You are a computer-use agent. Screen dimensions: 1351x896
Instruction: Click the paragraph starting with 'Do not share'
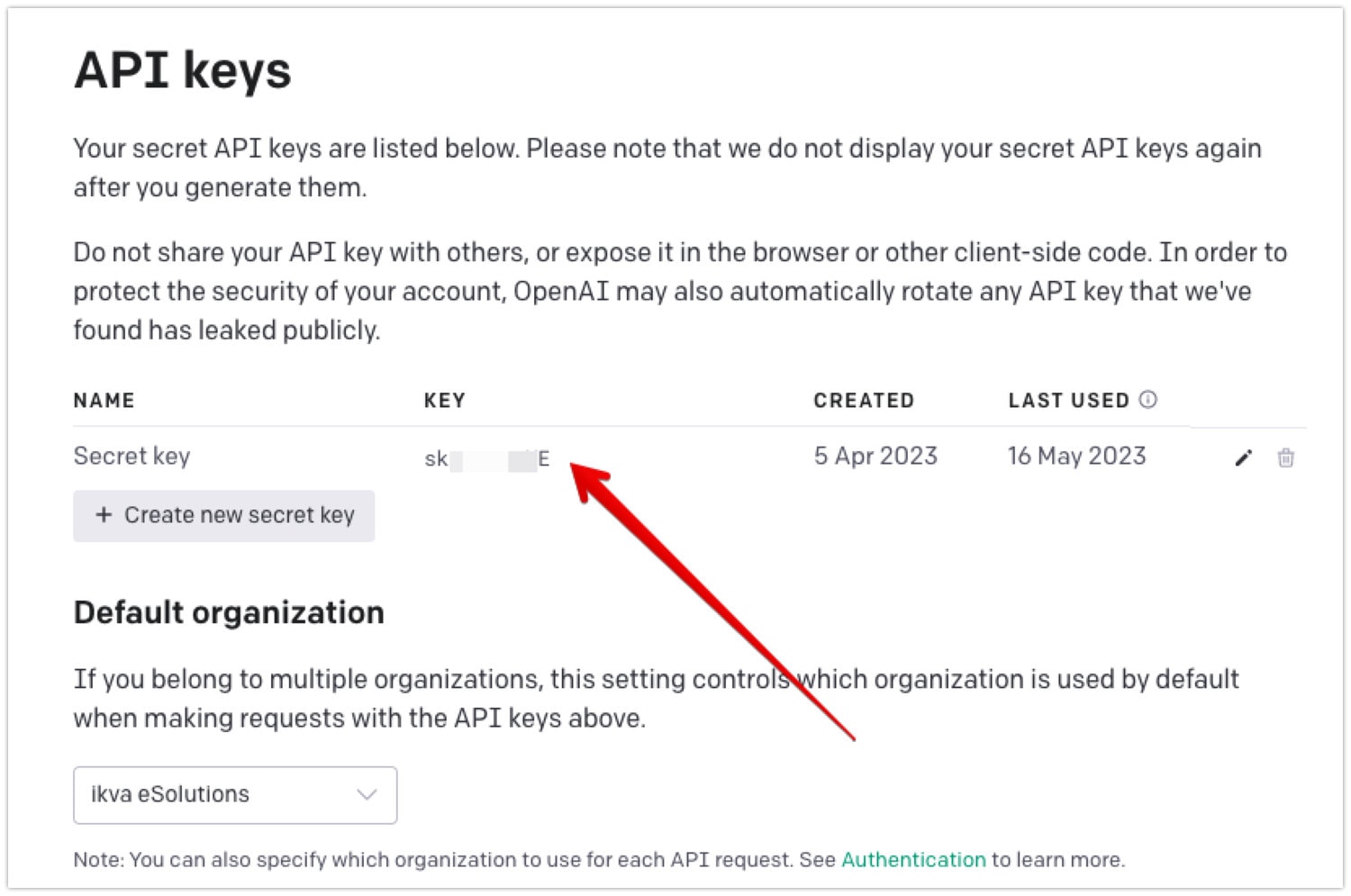pyautogui.click(x=679, y=291)
